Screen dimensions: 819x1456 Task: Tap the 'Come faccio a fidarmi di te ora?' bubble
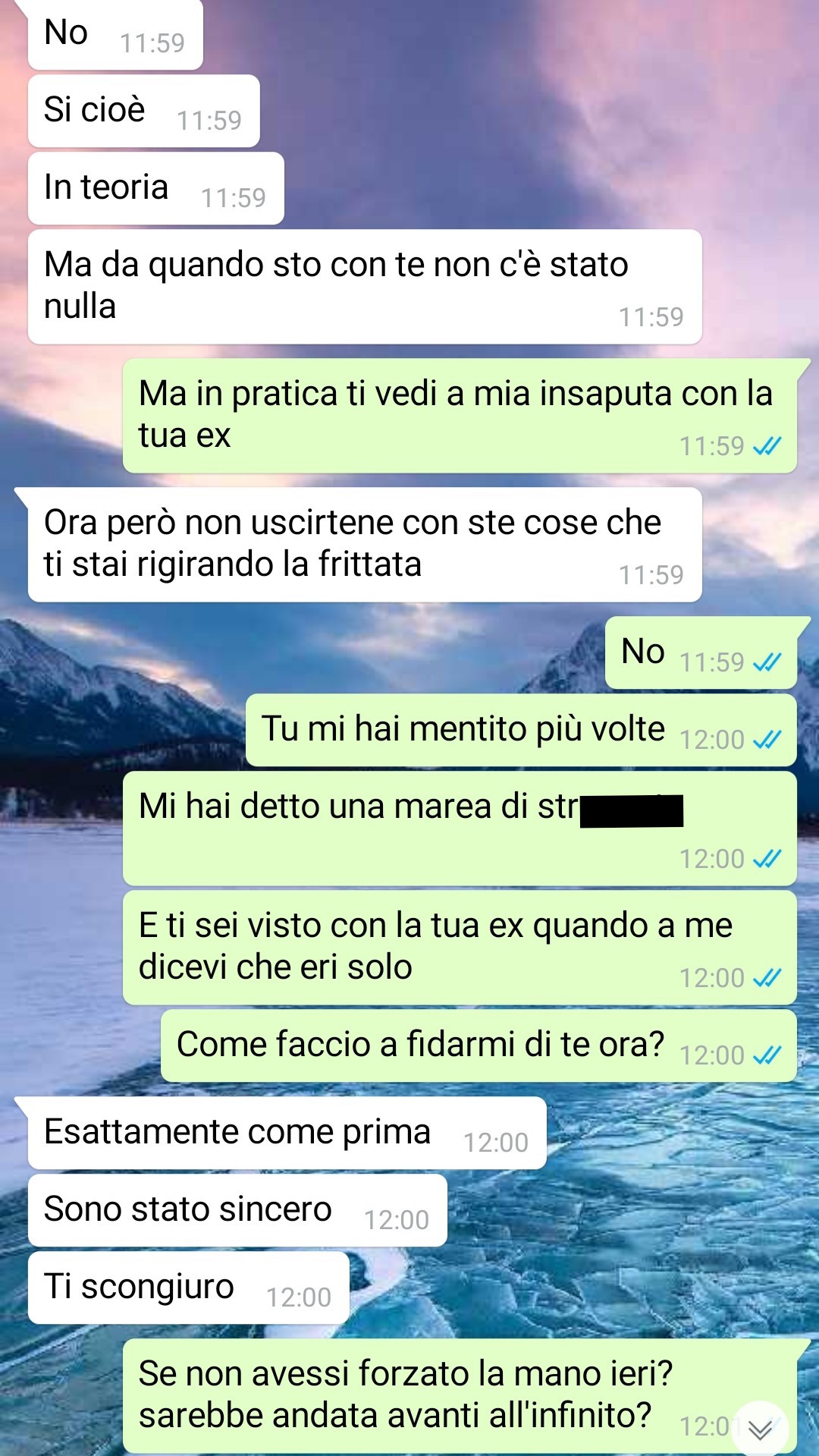(479, 1046)
